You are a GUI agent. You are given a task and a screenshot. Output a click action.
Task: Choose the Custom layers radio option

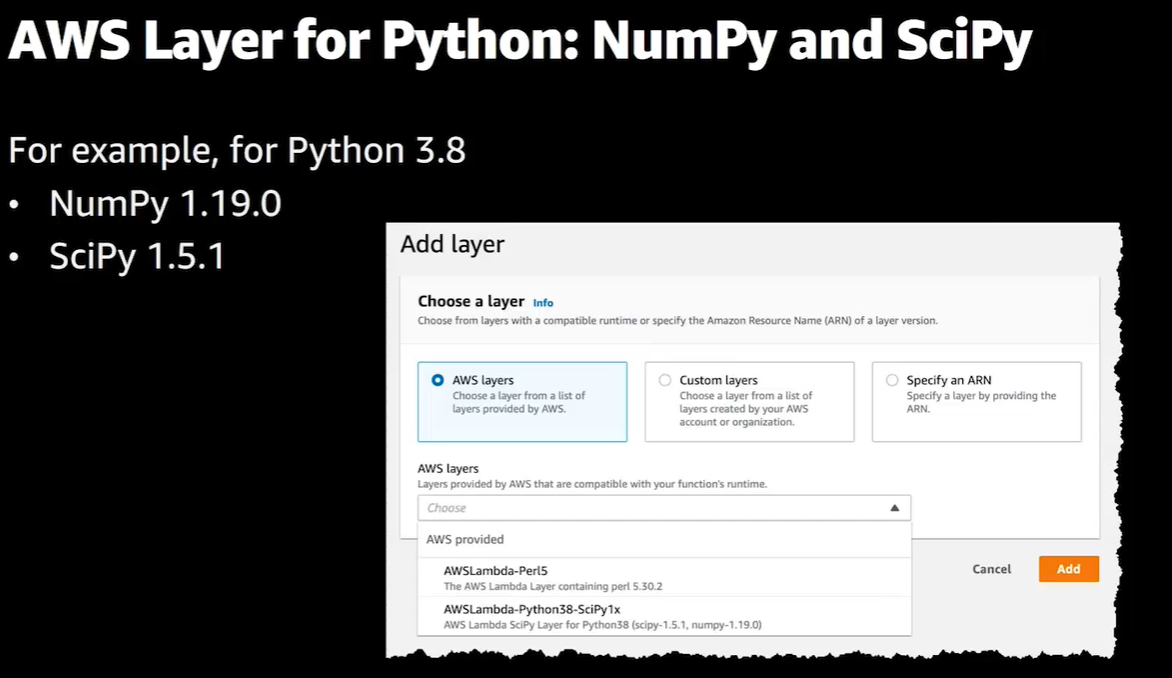tap(665, 380)
